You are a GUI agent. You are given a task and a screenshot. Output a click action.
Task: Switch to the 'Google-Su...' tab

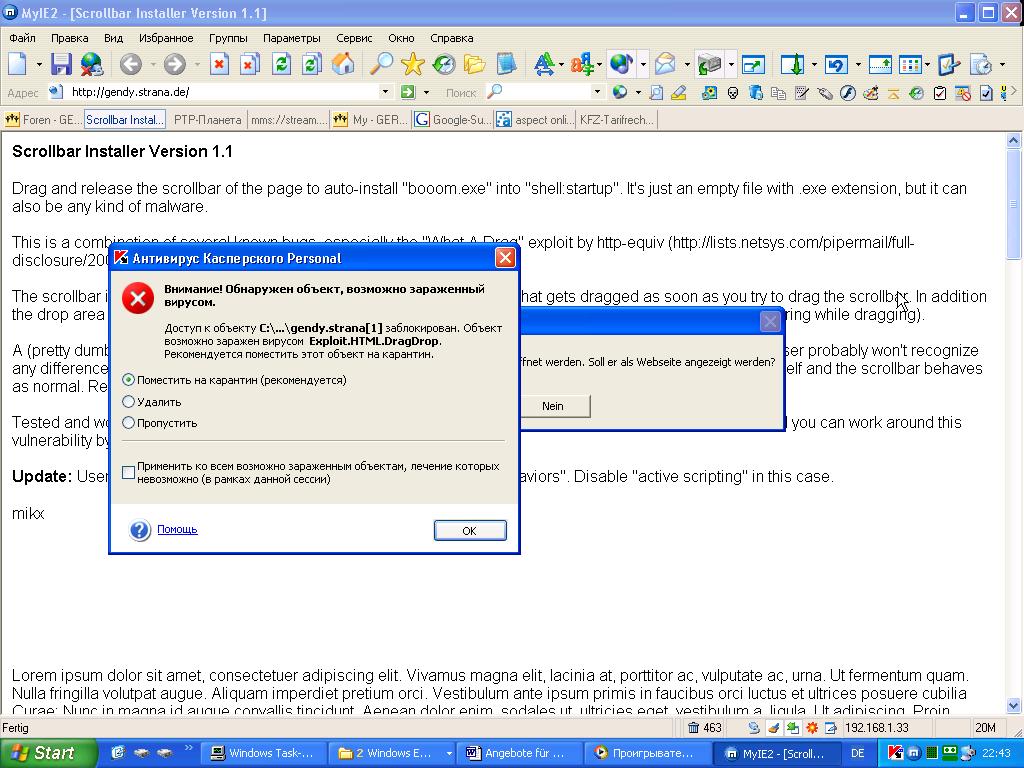[453, 120]
